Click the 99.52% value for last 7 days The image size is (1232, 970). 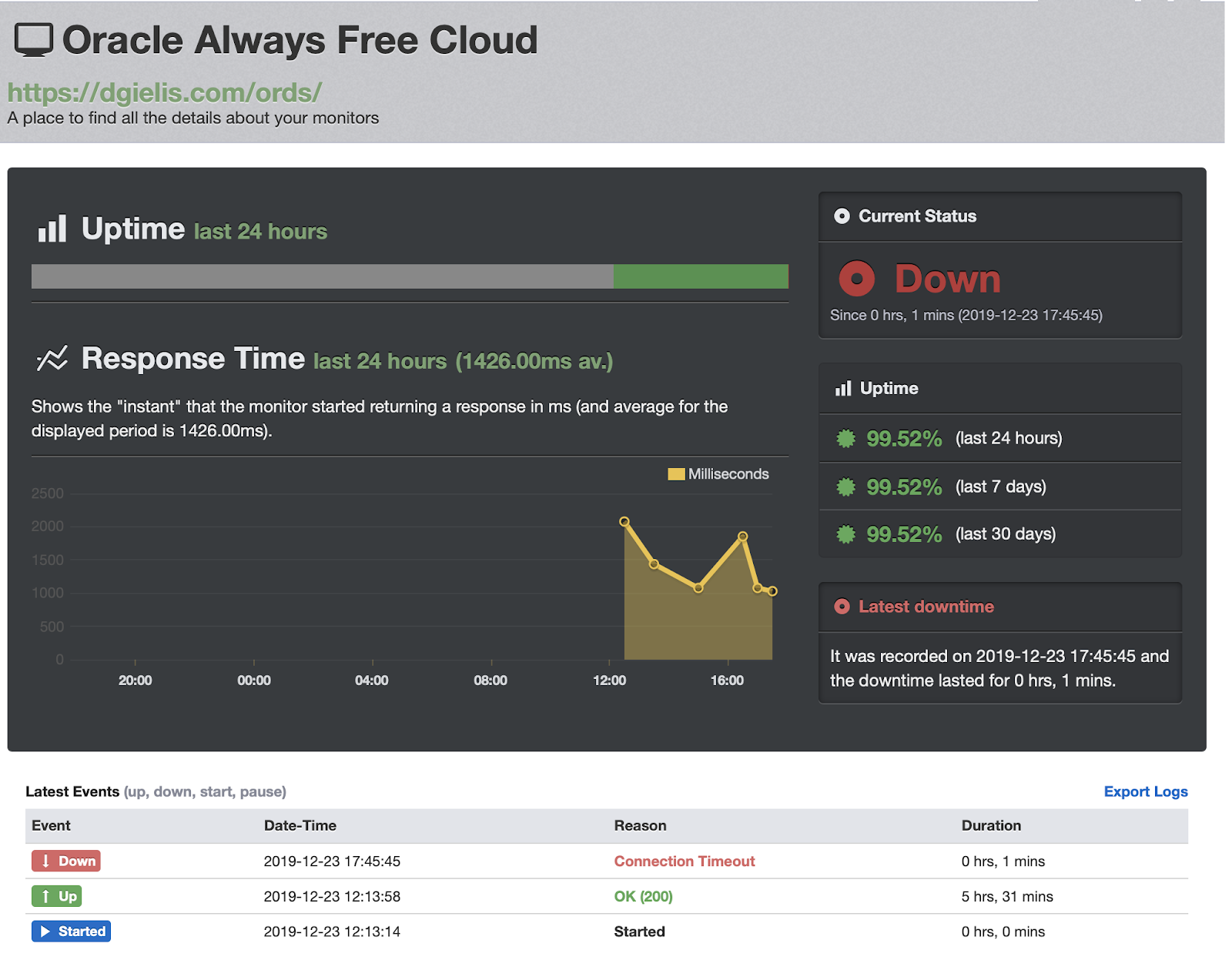point(904,487)
